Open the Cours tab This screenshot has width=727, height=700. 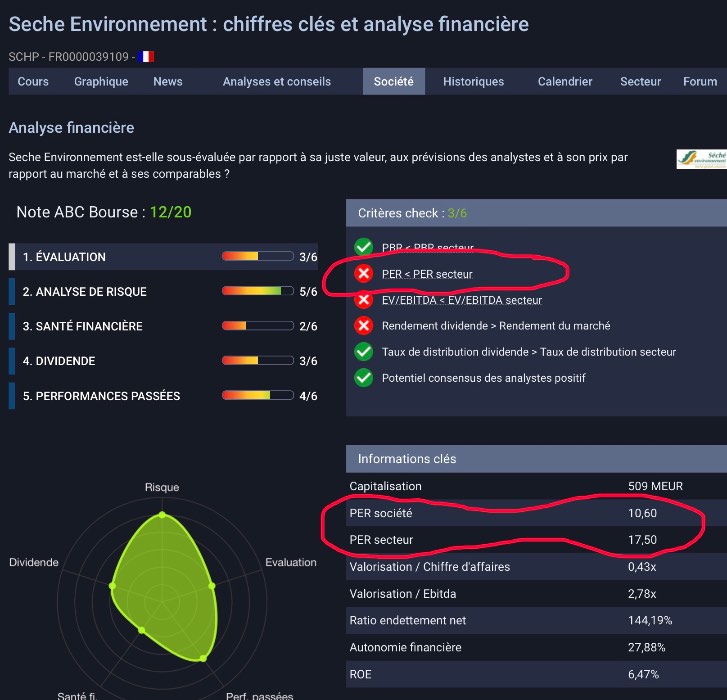[x=33, y=82]
